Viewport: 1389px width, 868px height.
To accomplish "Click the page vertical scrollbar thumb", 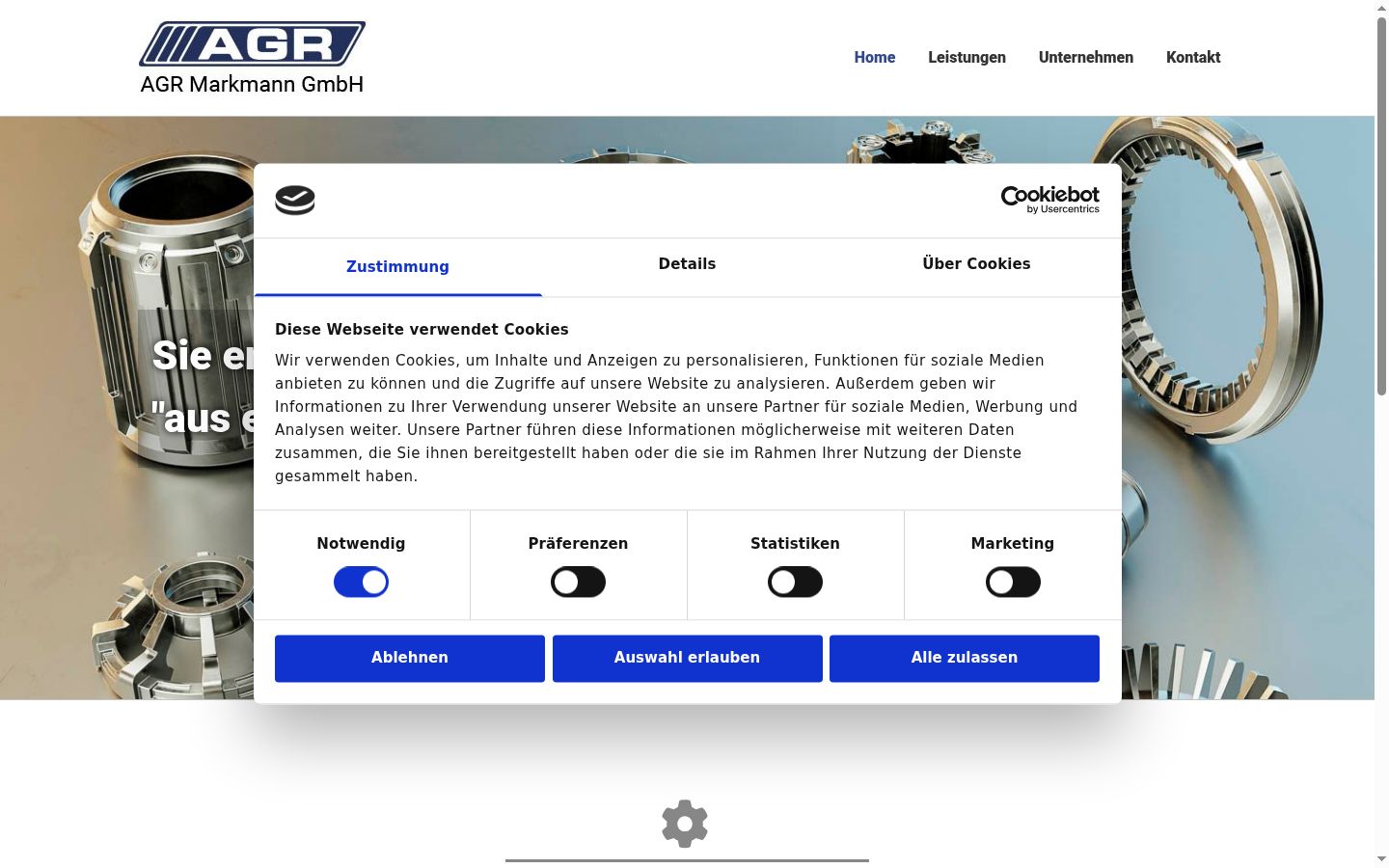I will pyautogui.click(x=1381, y=205).
